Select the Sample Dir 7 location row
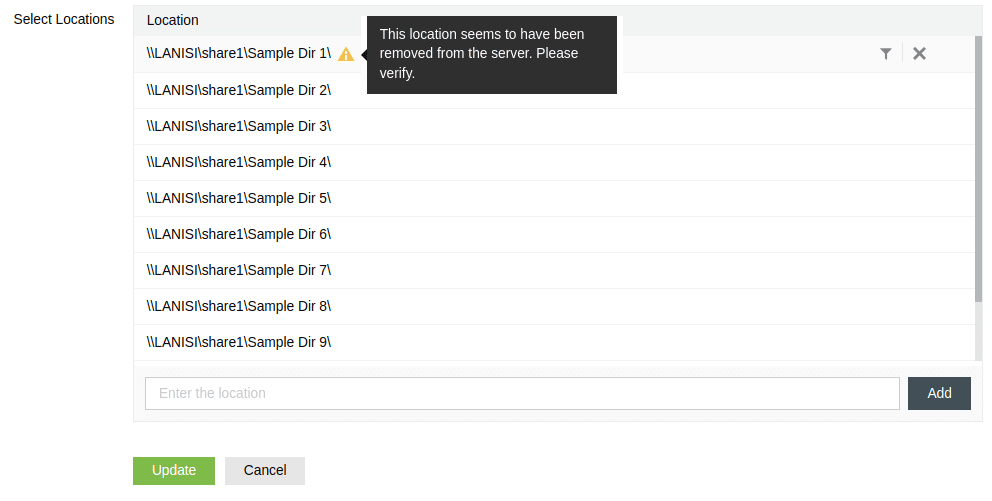Viewport: 992px width, 501px height. click(x=554, y=271)
